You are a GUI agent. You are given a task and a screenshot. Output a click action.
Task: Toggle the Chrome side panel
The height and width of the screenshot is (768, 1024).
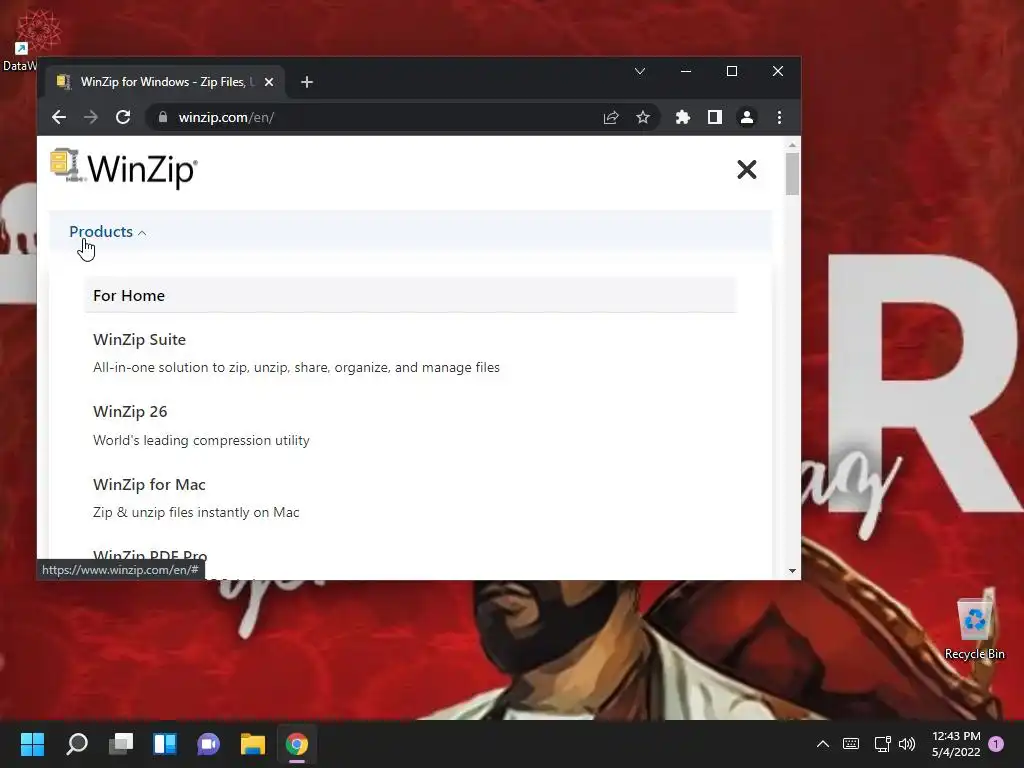pos(714,118)
